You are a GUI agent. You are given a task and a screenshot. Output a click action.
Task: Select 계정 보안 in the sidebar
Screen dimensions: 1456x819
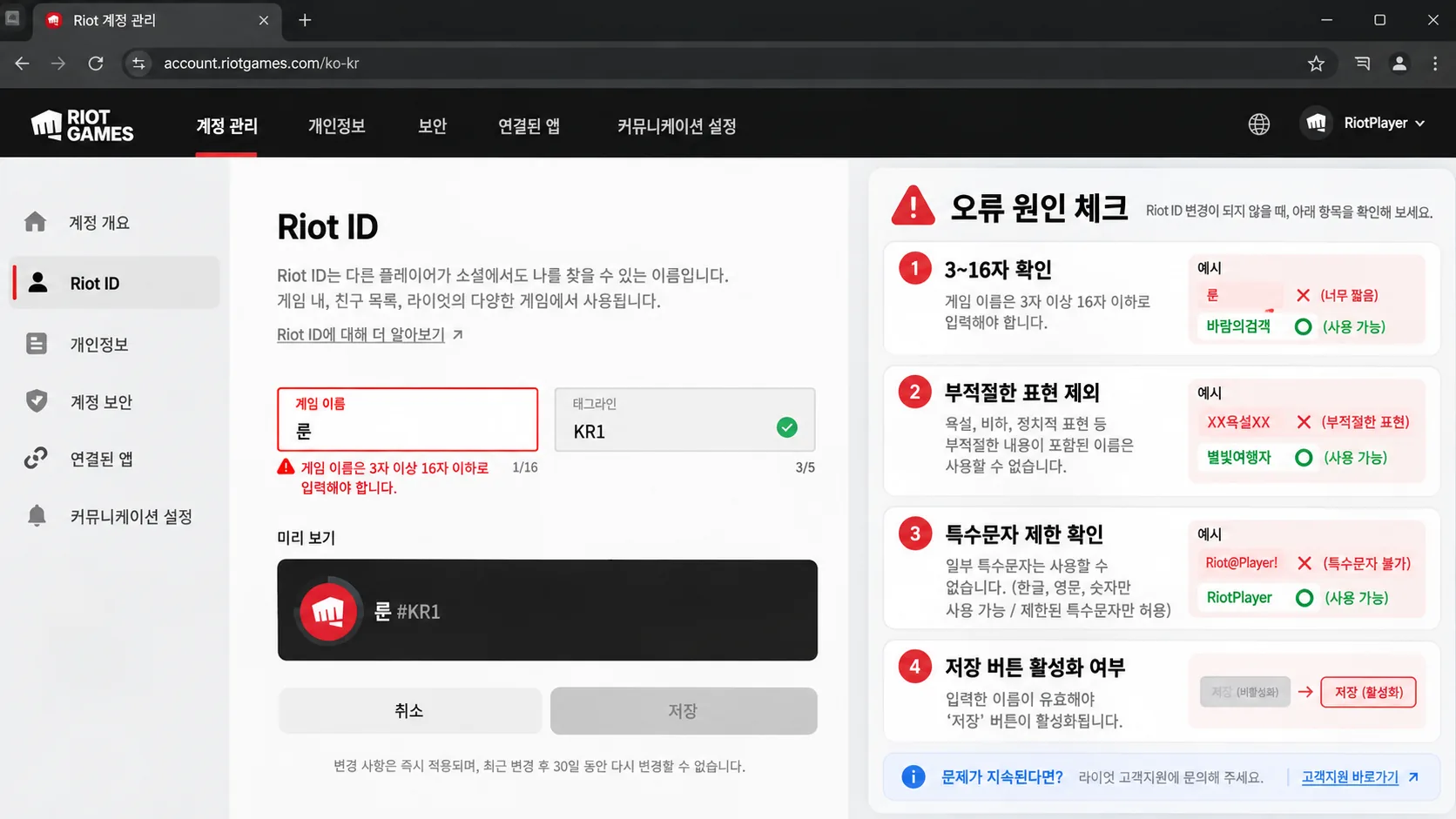(115, 402)
